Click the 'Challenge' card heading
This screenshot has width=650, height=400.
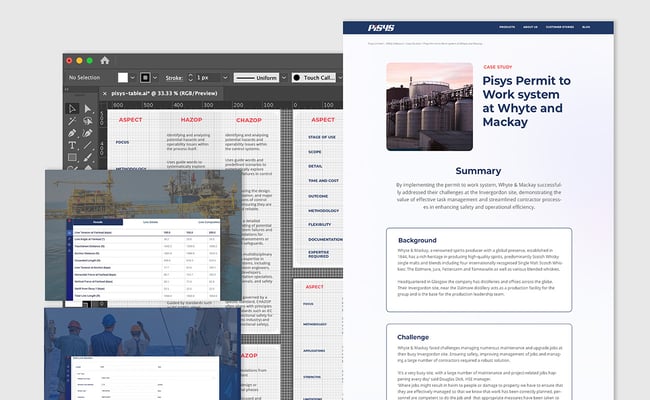tap(413, 337)
